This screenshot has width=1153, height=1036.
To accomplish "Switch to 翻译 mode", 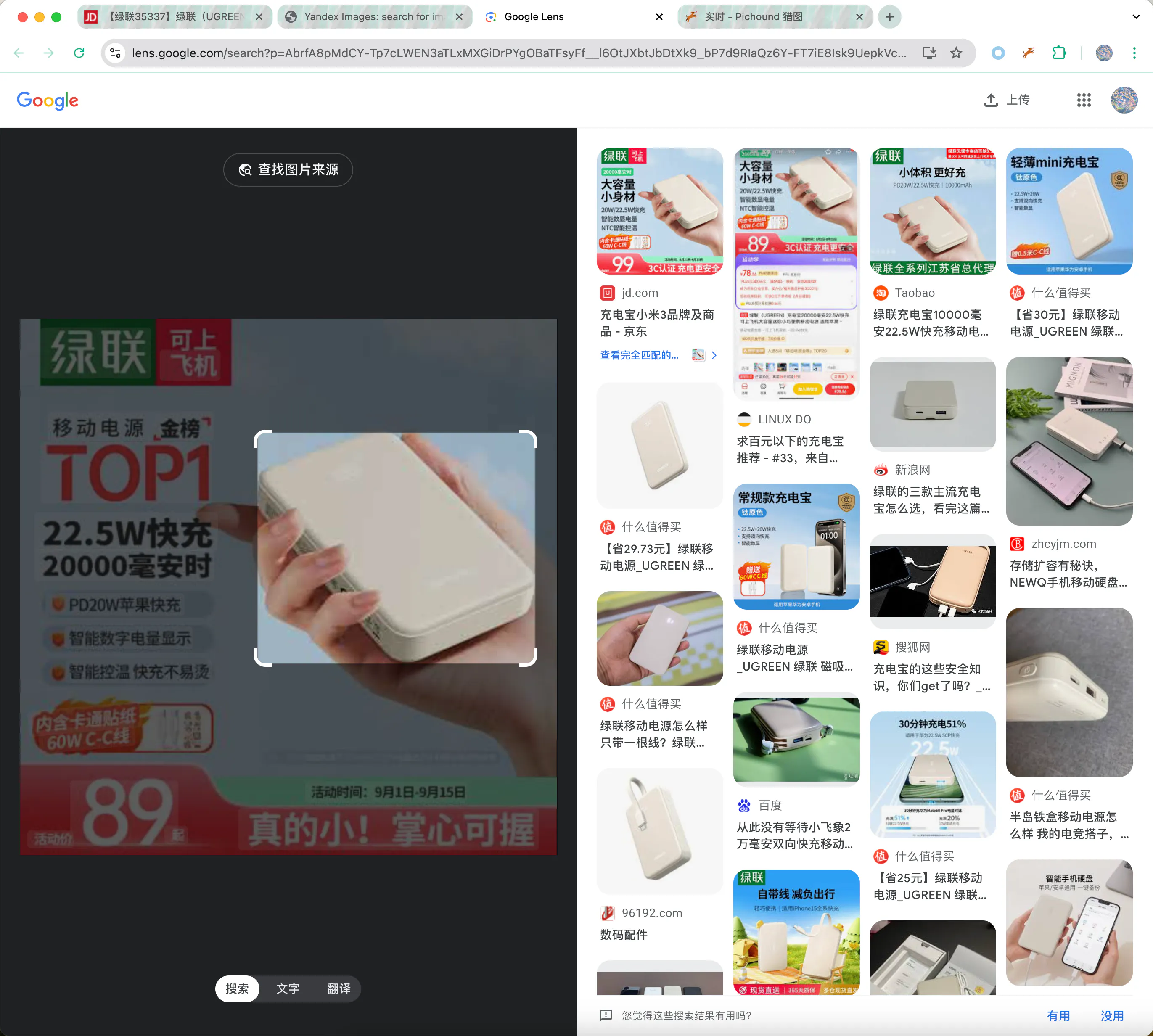I will pyautogui.click(x=339, y=989).
